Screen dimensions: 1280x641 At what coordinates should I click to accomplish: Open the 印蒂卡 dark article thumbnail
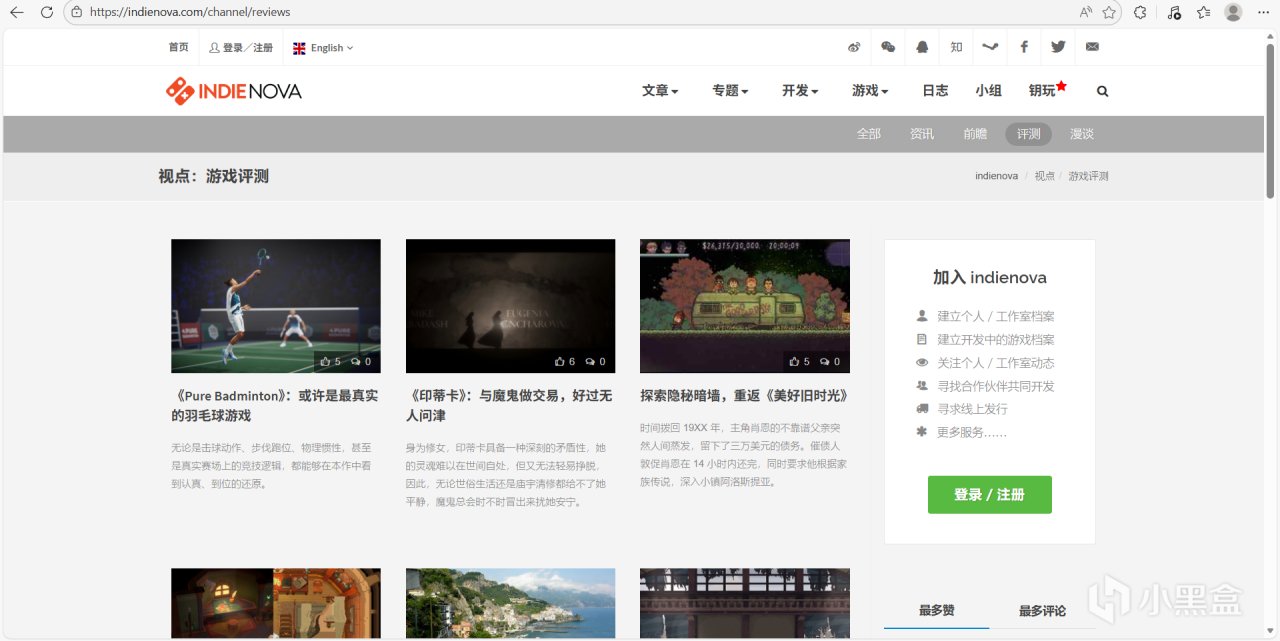tap(510, 306)
